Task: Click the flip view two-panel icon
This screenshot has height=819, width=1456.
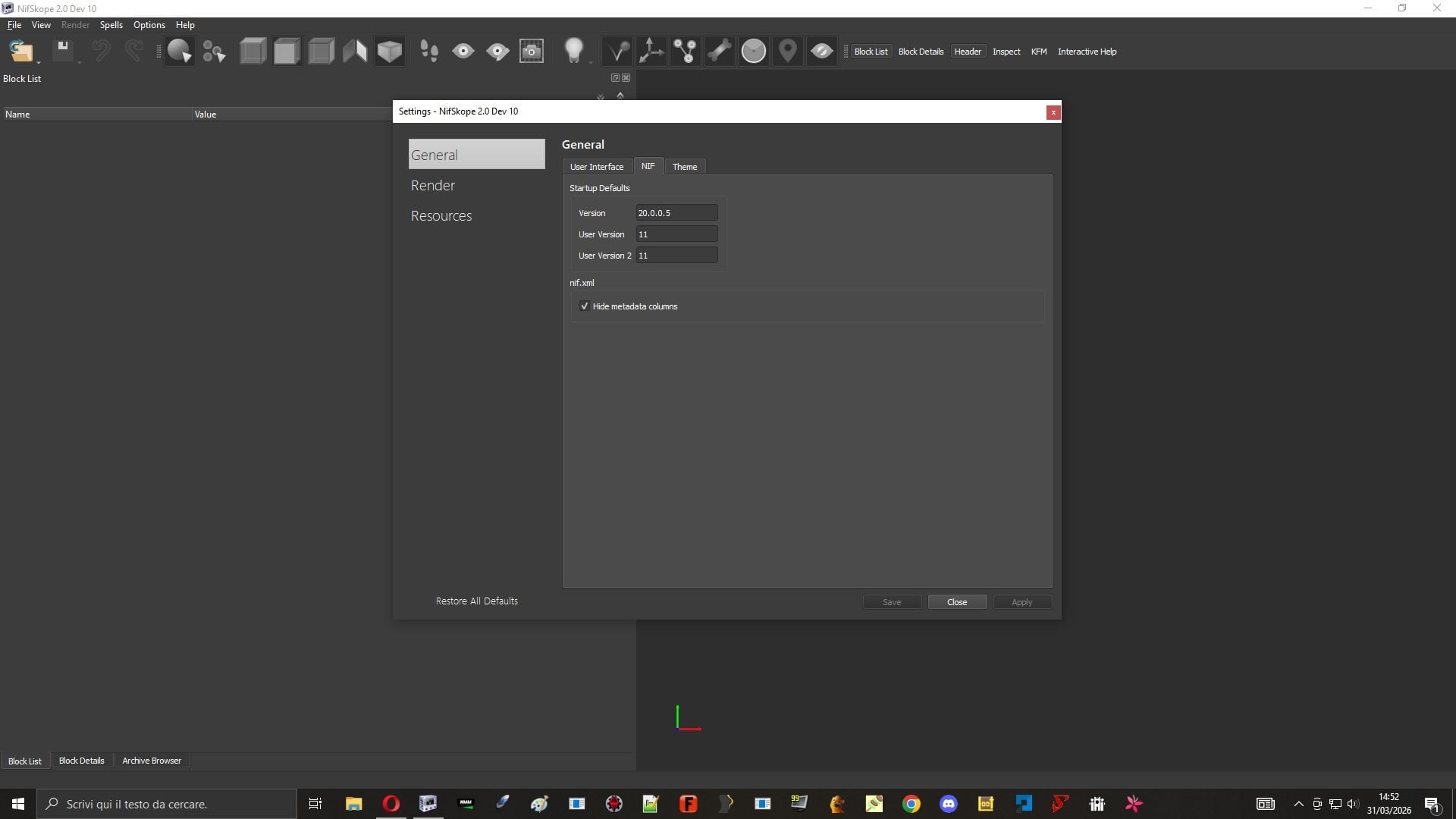Action: (355, 52)
